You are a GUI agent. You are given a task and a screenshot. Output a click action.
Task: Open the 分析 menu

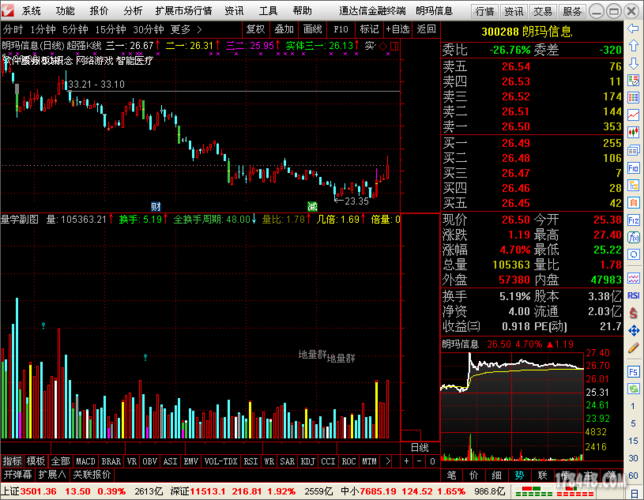[133, 11]
